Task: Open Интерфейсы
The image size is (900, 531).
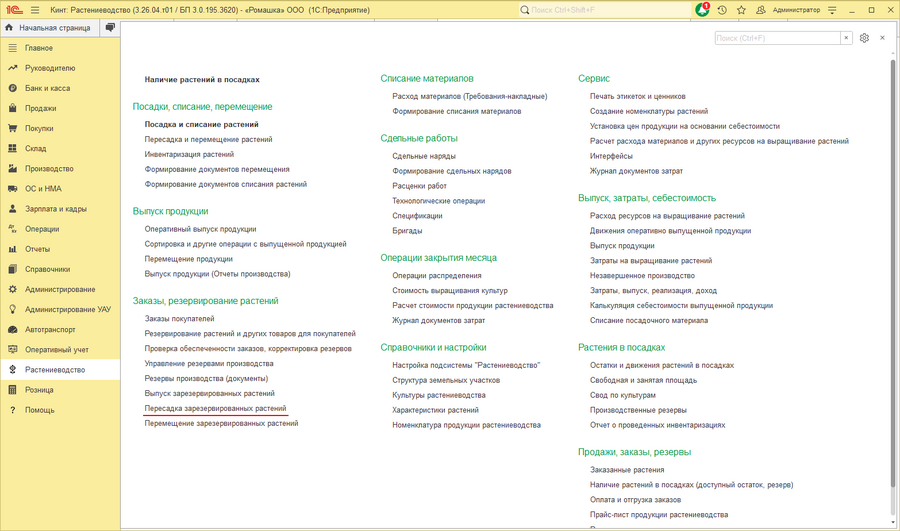Action: coord(611,156)
